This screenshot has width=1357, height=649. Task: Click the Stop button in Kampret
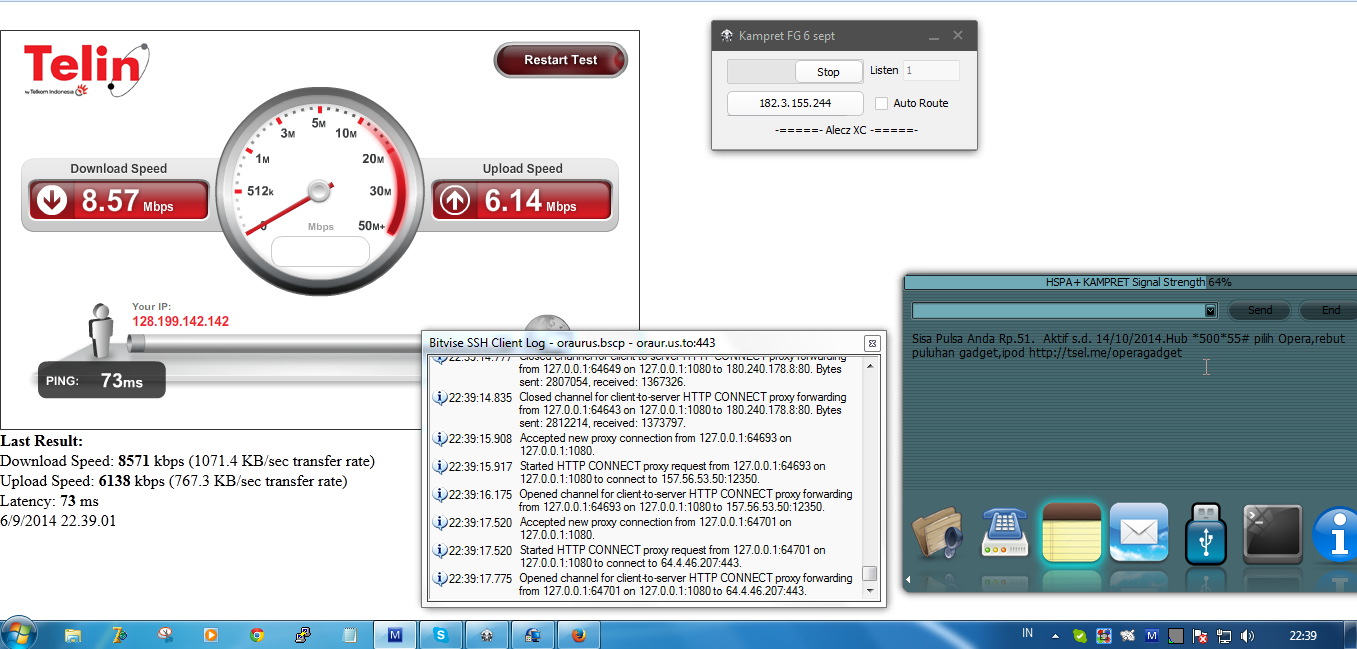pos(828,72)
